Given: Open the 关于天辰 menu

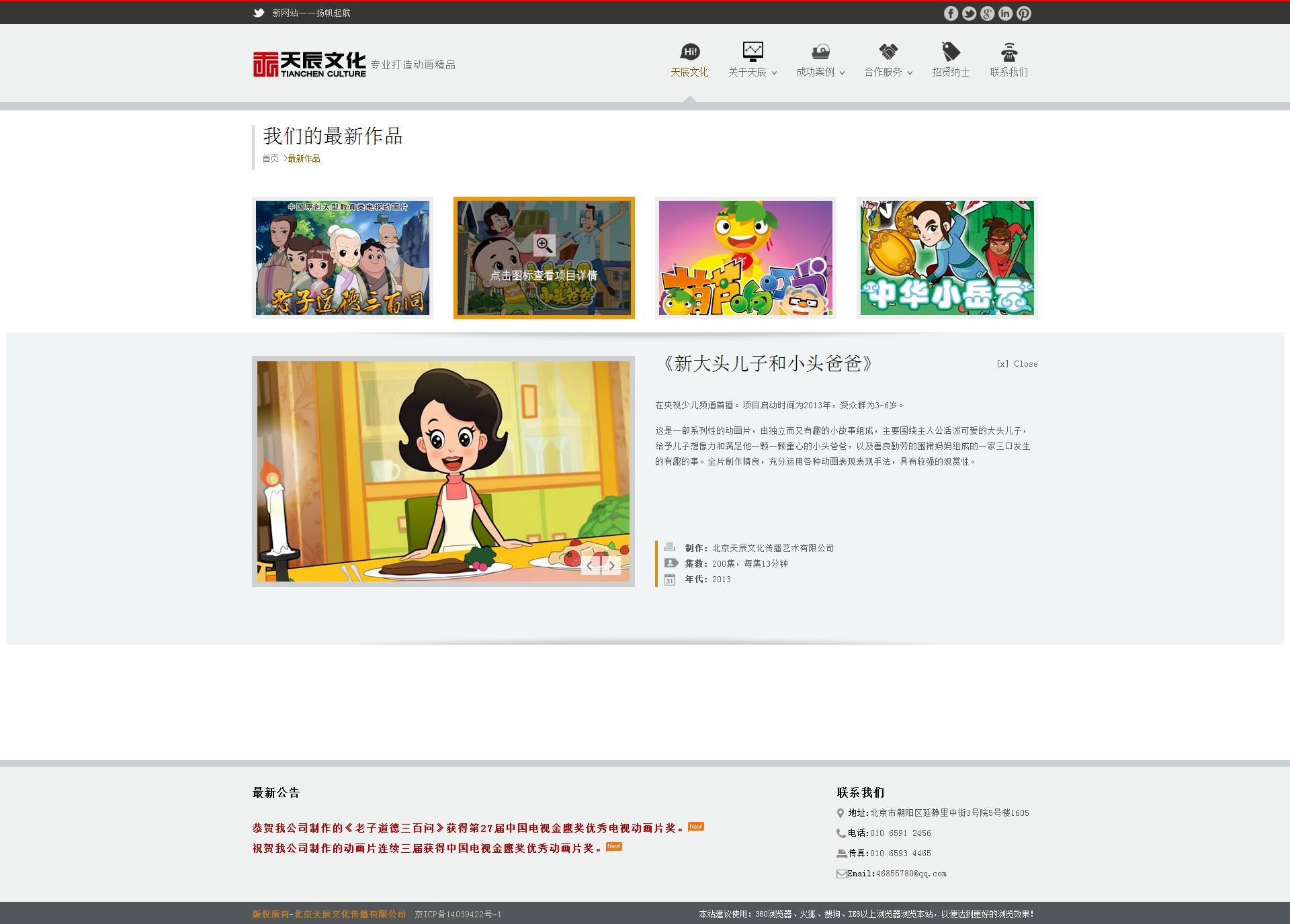Looking at the screenshot, I should pos(747,72).
